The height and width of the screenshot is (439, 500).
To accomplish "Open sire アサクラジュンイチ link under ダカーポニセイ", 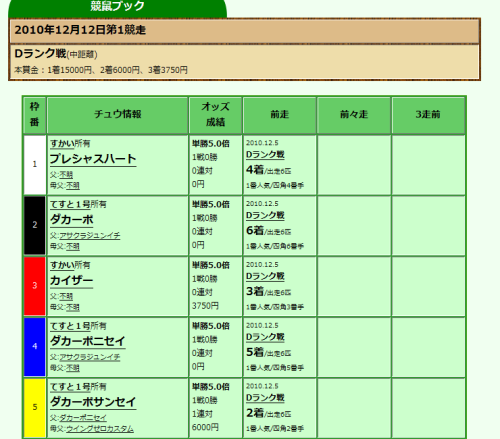I will pyautogui.click(x=90, y=357).
